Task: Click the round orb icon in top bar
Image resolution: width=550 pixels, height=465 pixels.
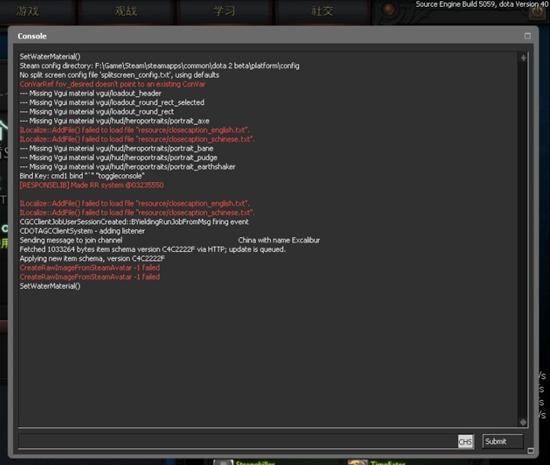Action: coord(389,10)
